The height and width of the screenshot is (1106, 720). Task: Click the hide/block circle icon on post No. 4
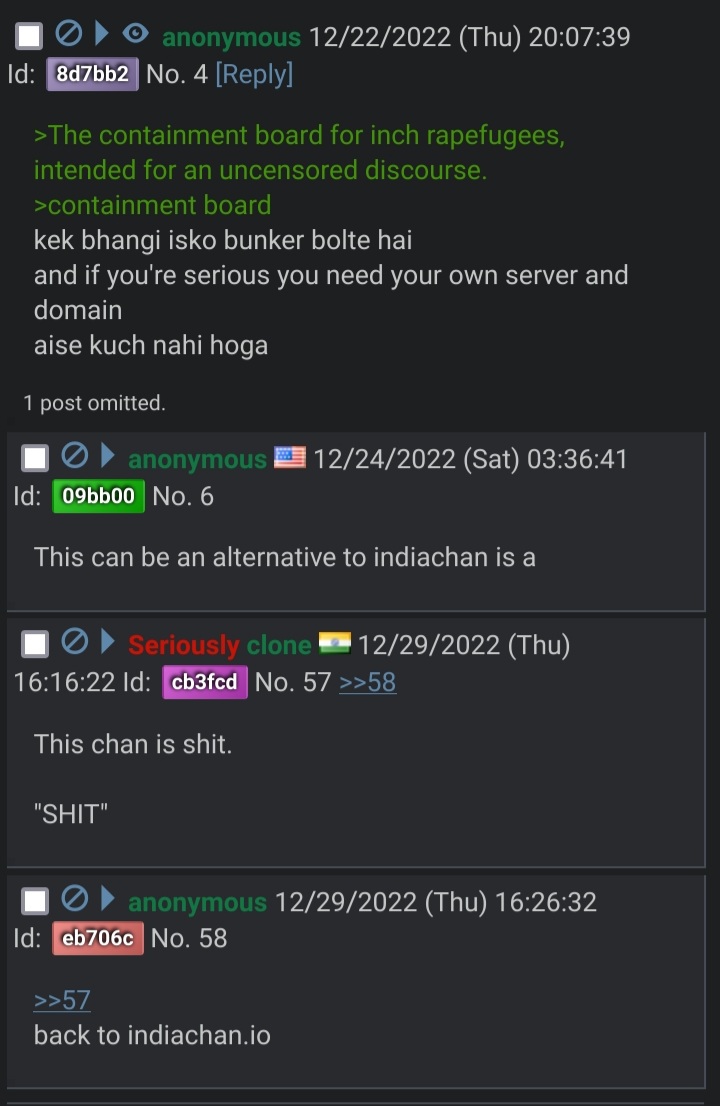pyautogui.click(x=68, y=34)
